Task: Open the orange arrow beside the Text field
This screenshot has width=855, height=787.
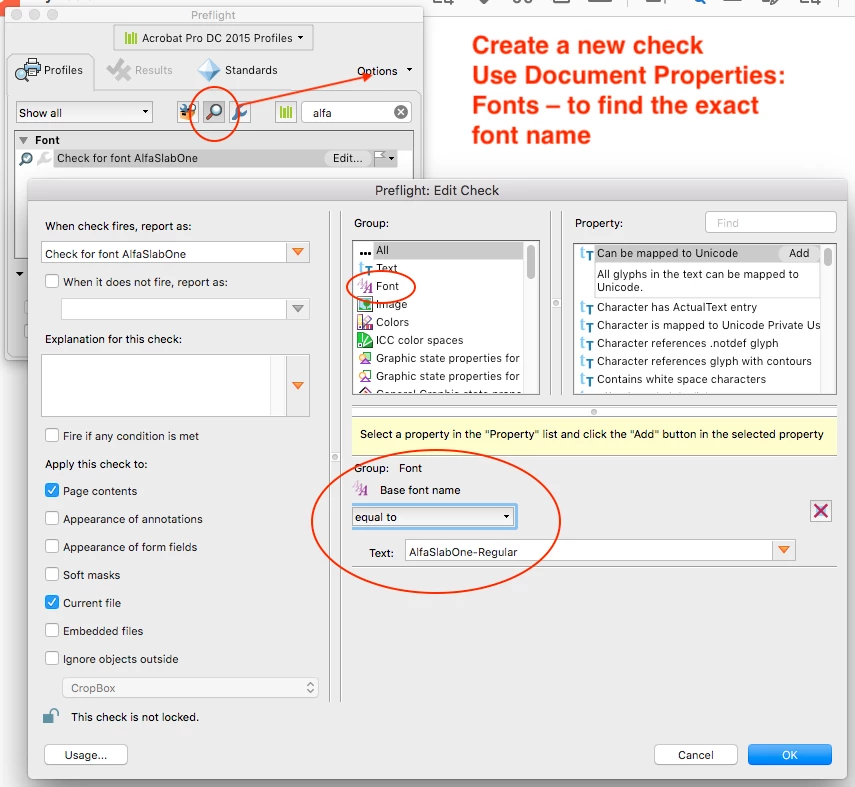Action: [784, 550]
